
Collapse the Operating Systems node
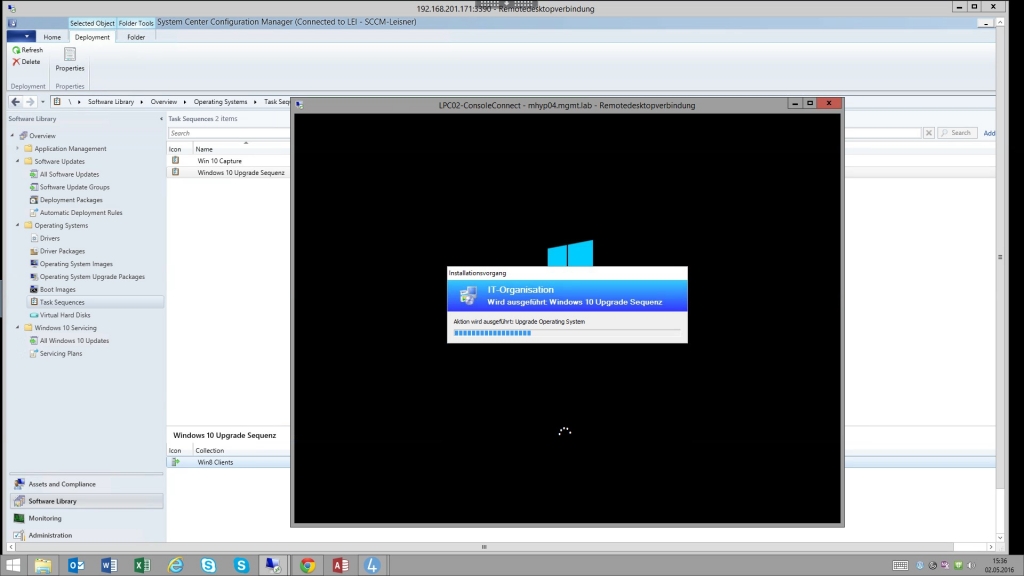click(x=18, y=225)
